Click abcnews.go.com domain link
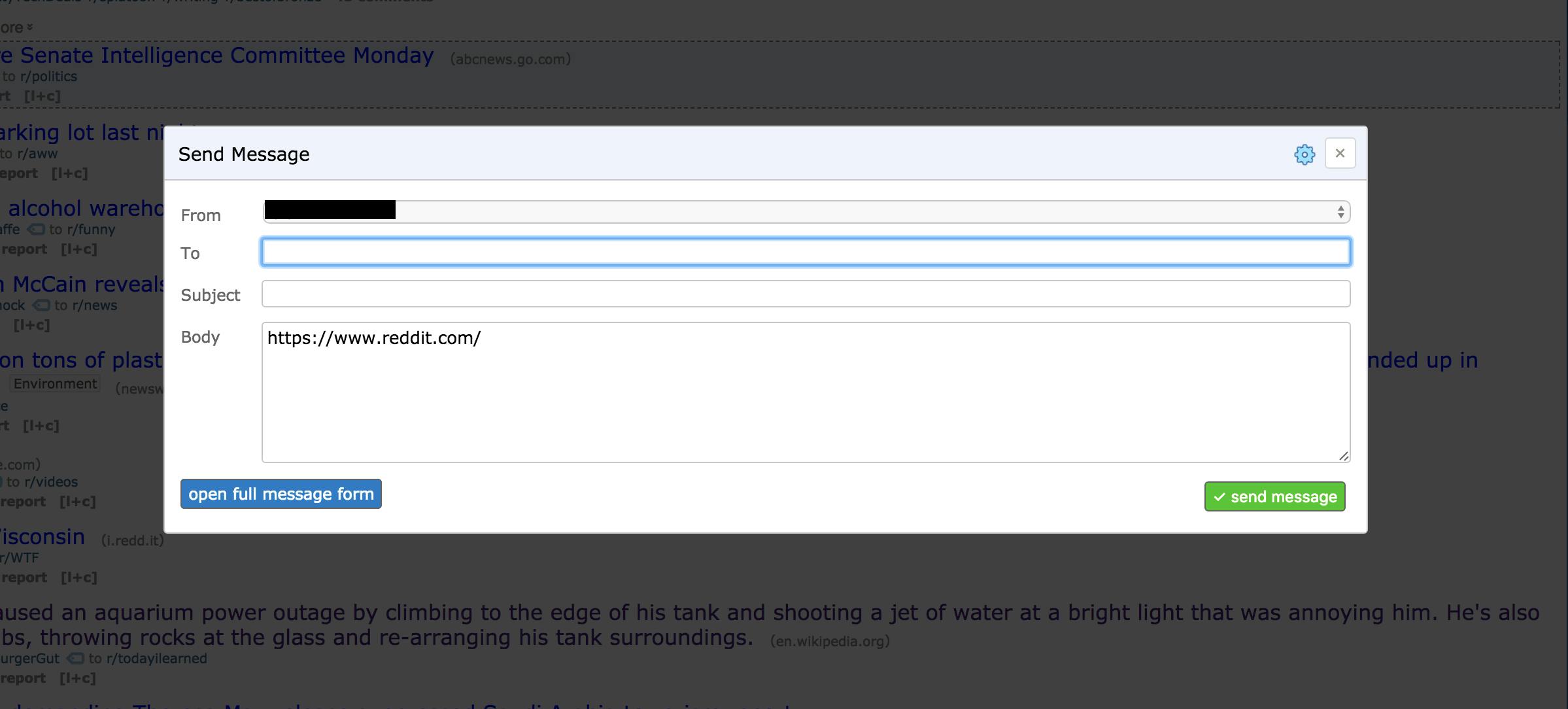 pyautogui.click(x=511, y=60)
